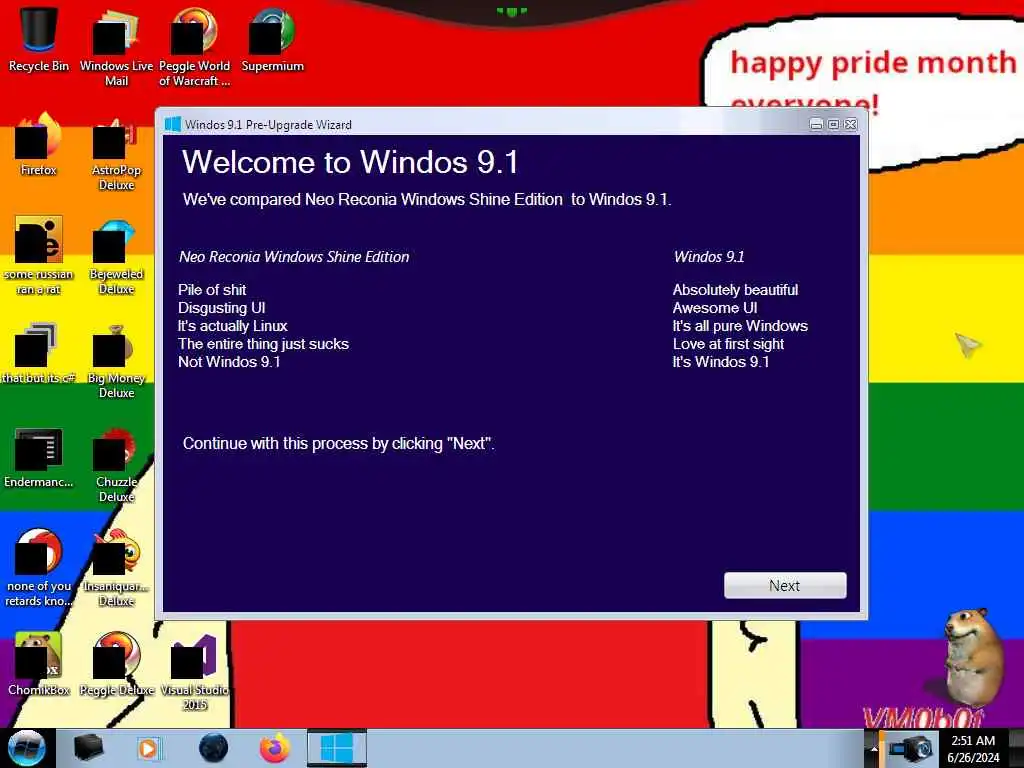
Task: Click the camera icon in system tray
Action: click(x=912, y=748)
